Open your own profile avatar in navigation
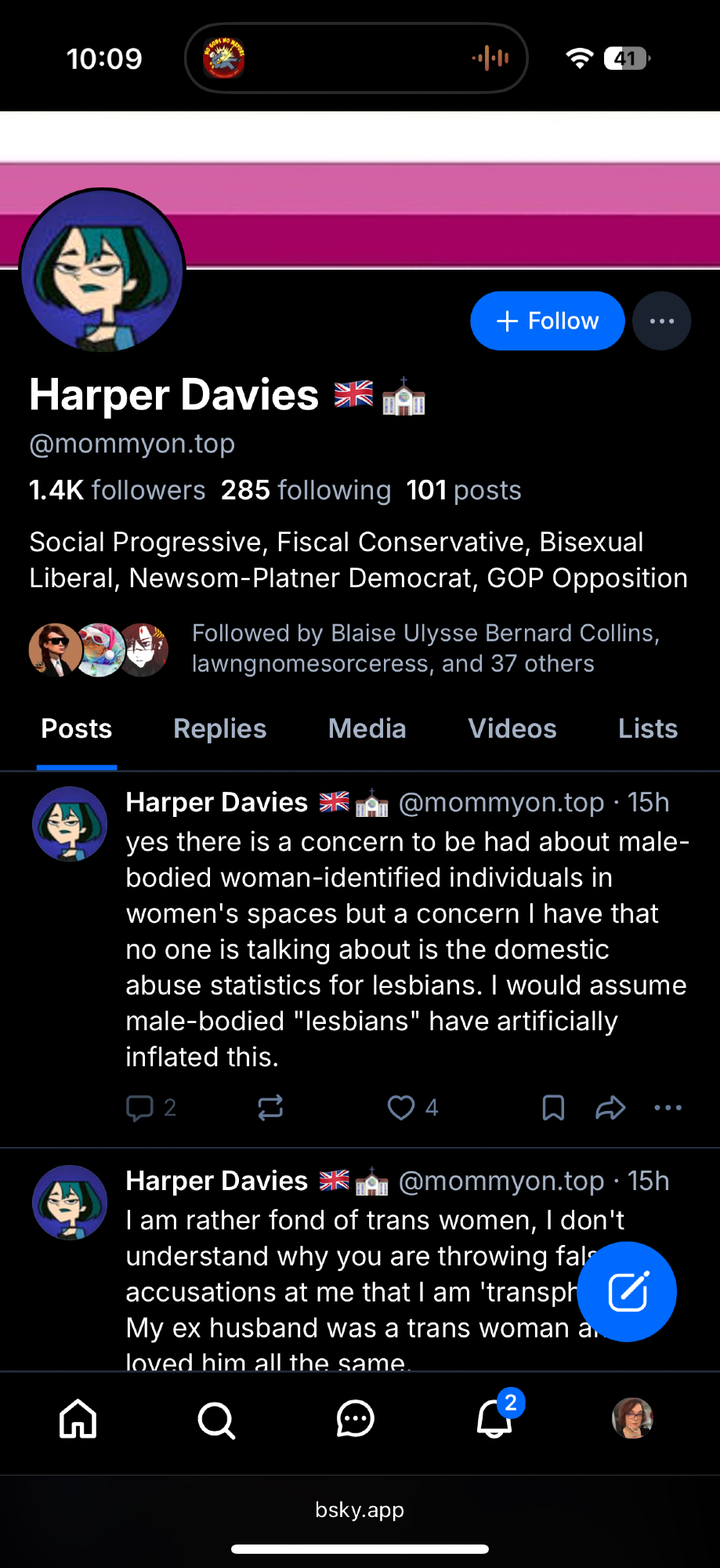720x1568 pixels. point(632,1418)
